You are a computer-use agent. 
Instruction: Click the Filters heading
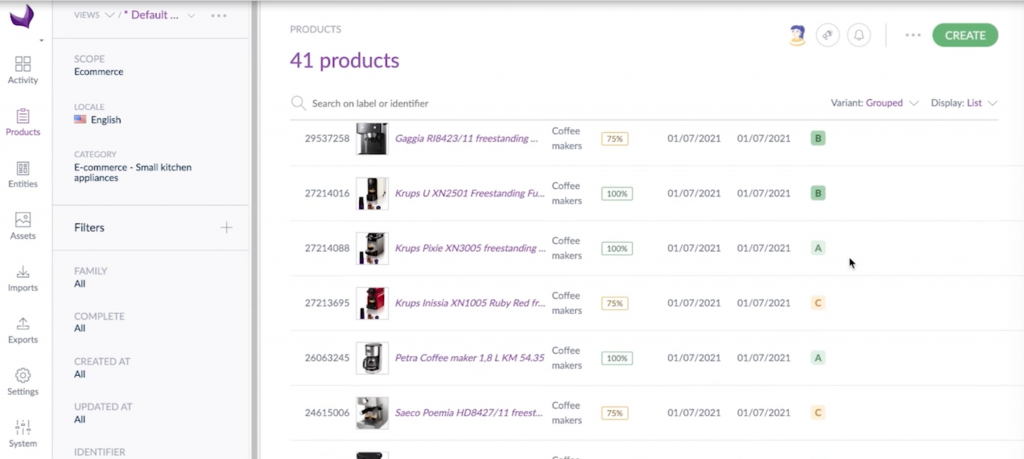[x=89, y=227]
